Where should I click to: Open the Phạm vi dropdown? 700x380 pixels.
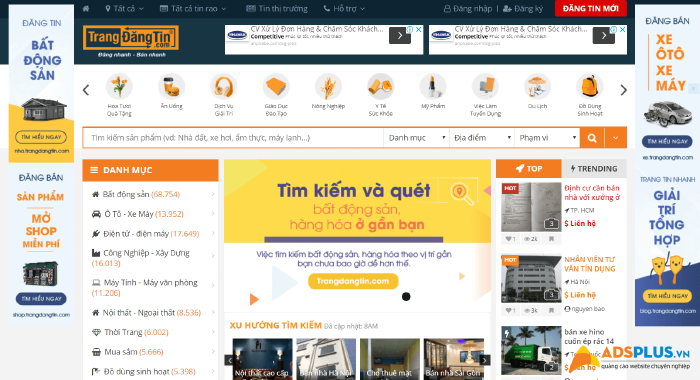(x=547, y=138)
